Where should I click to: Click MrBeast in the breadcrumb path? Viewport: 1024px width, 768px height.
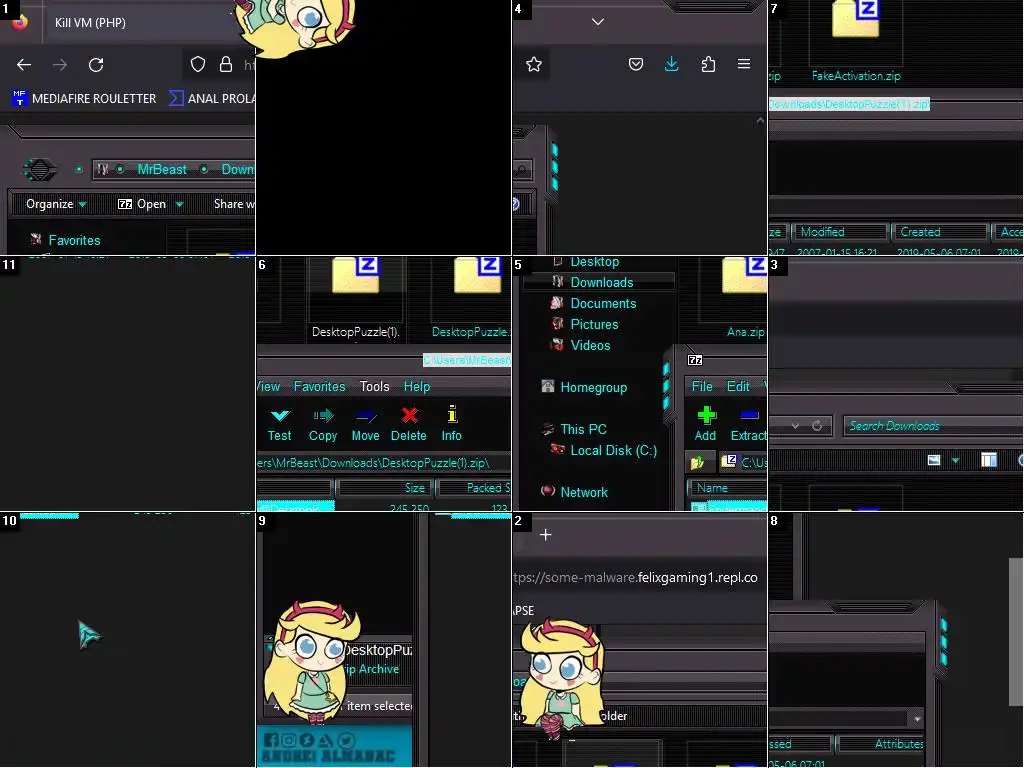[x=162, y=169]
